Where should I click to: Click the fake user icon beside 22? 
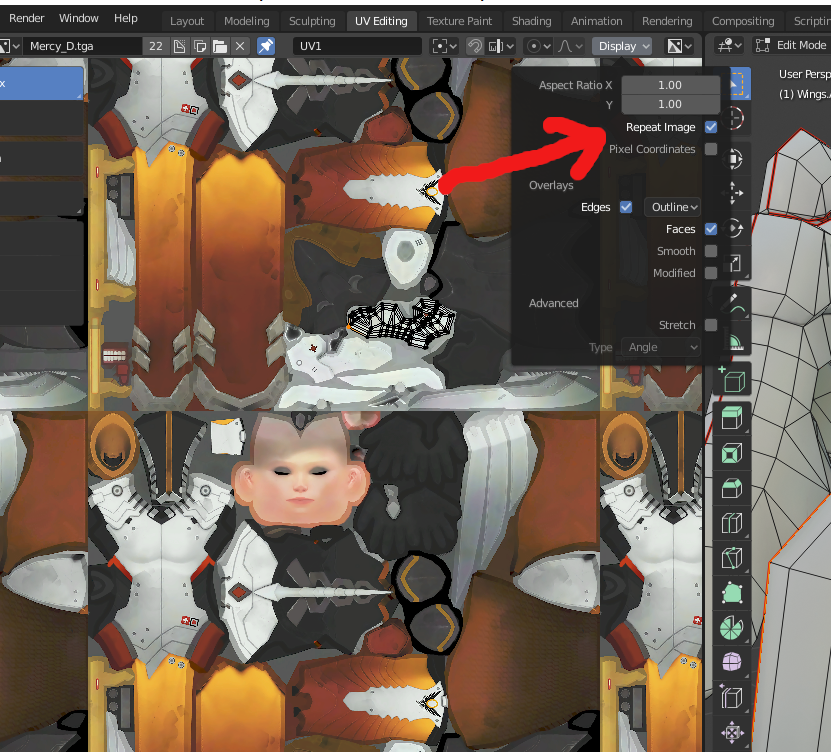(x=180, y=46)
